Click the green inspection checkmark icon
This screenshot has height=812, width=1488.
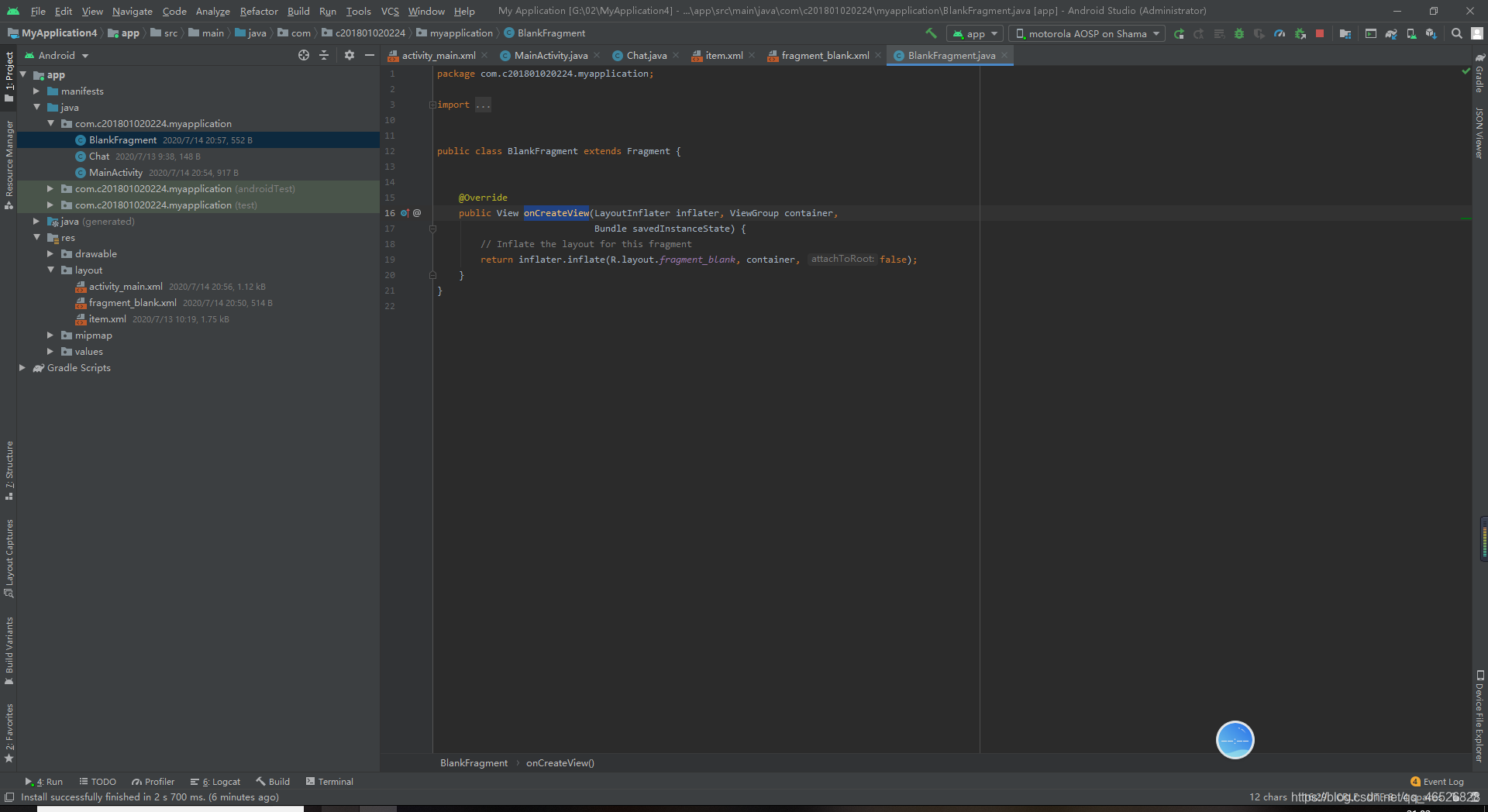click(1466, 71)
